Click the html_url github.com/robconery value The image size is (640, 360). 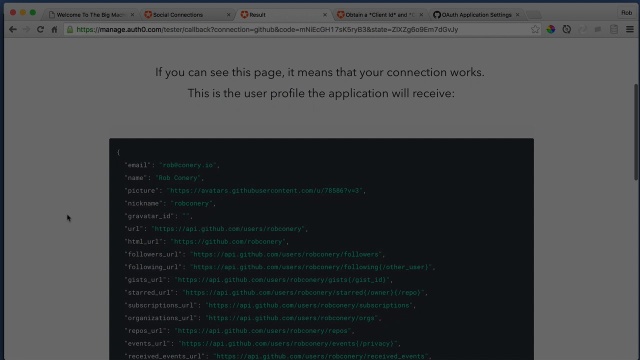click(x=228, y=242)
